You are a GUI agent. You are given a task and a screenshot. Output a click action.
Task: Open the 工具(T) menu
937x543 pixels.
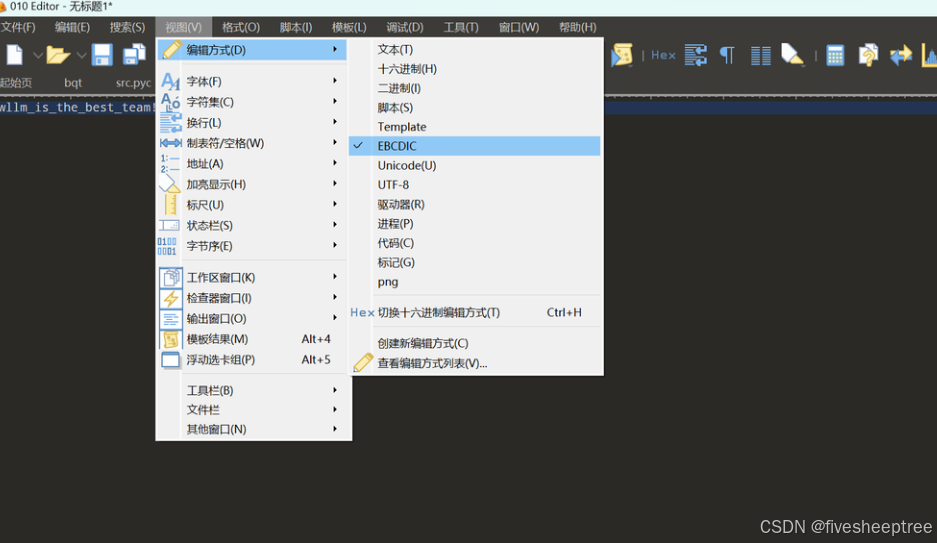click(461, 27)
